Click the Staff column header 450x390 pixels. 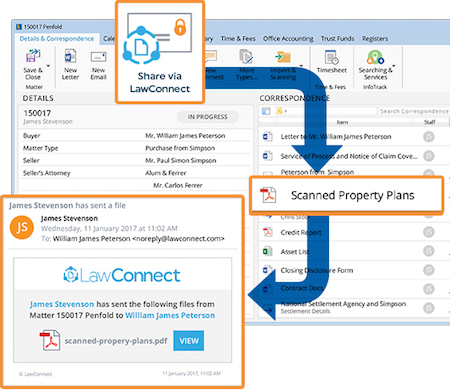[x=430, y=122]
